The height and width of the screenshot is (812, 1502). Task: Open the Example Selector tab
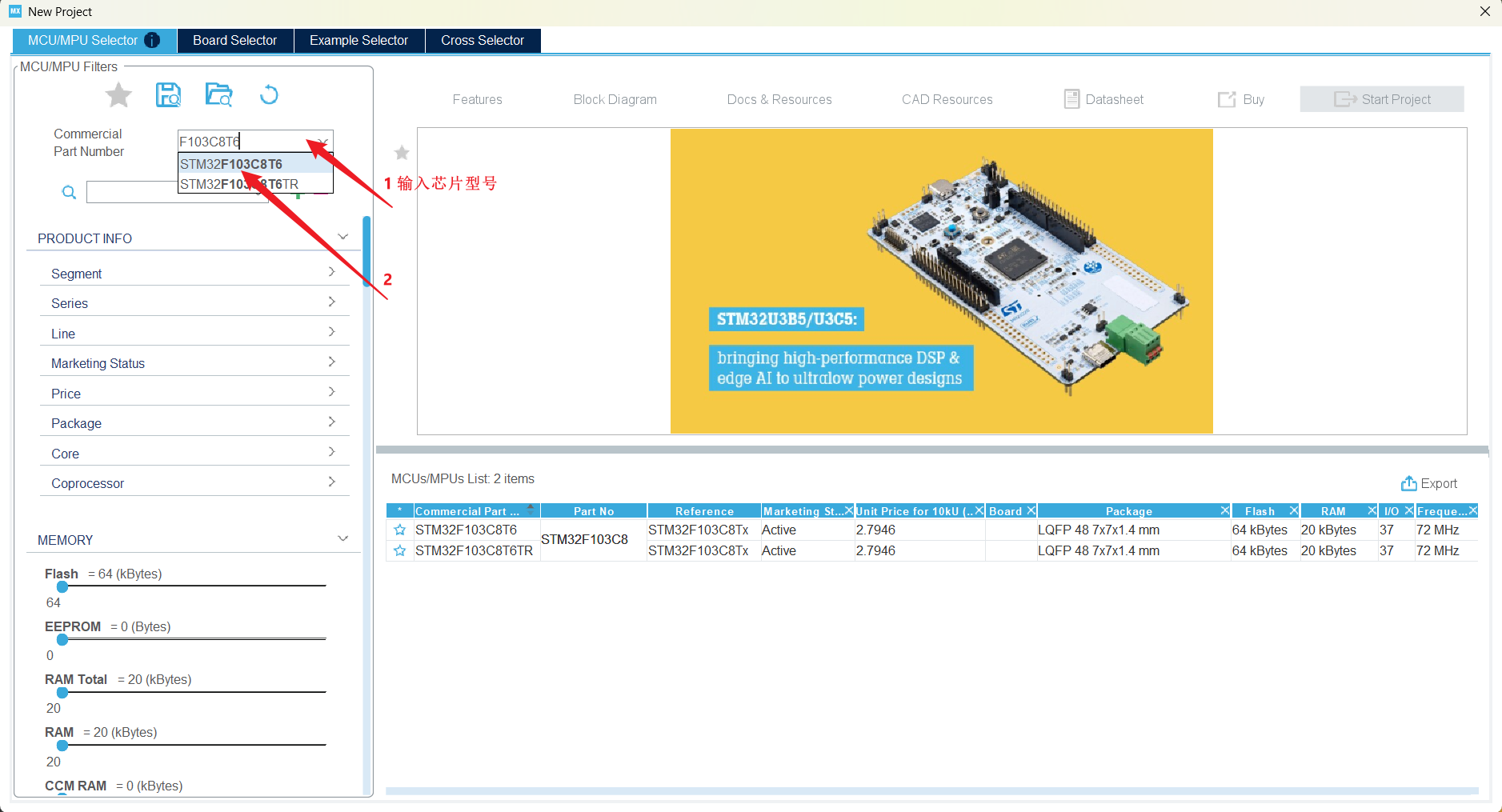click(358, 40)
